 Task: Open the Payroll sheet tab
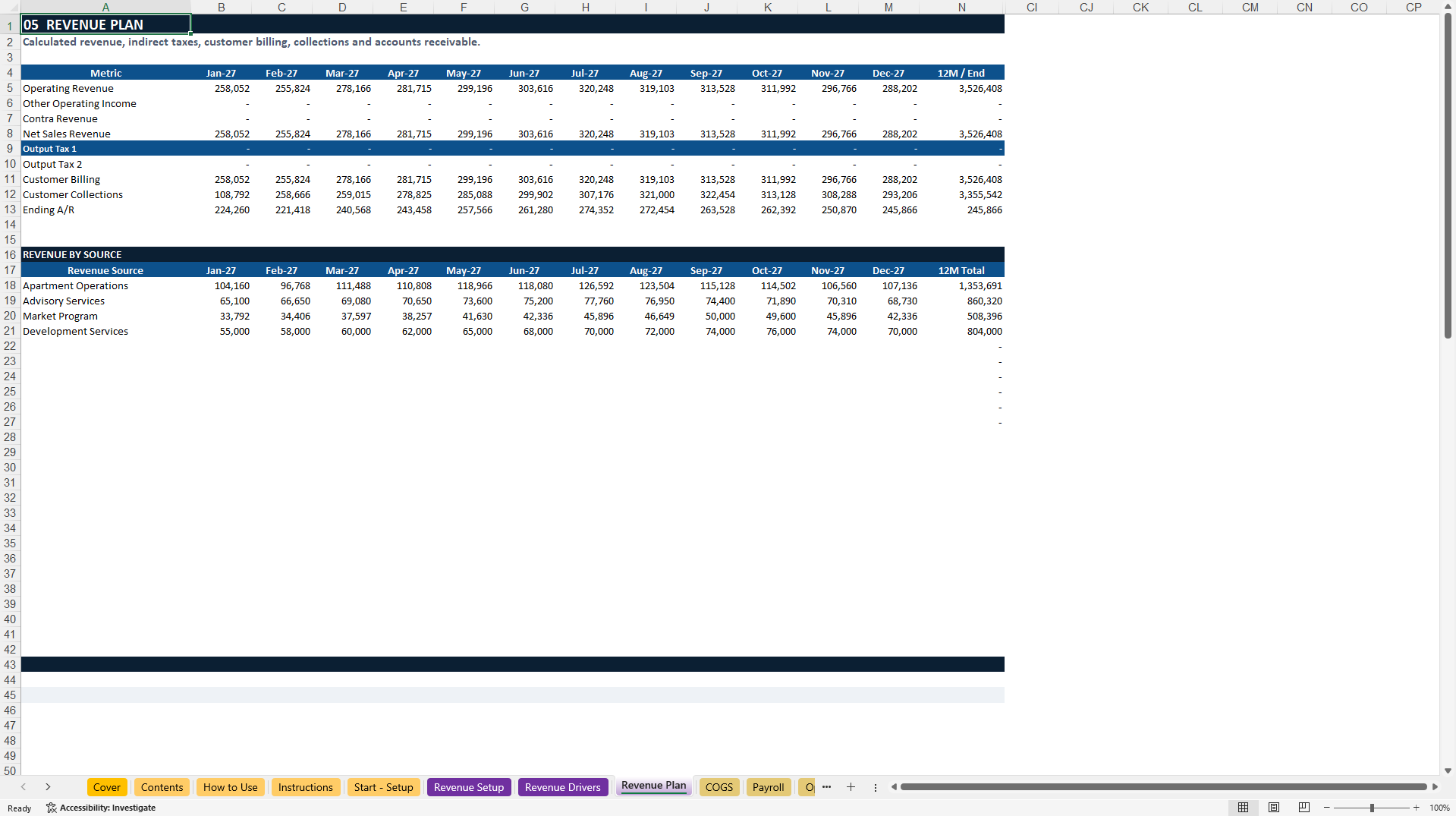coord(768,787)
